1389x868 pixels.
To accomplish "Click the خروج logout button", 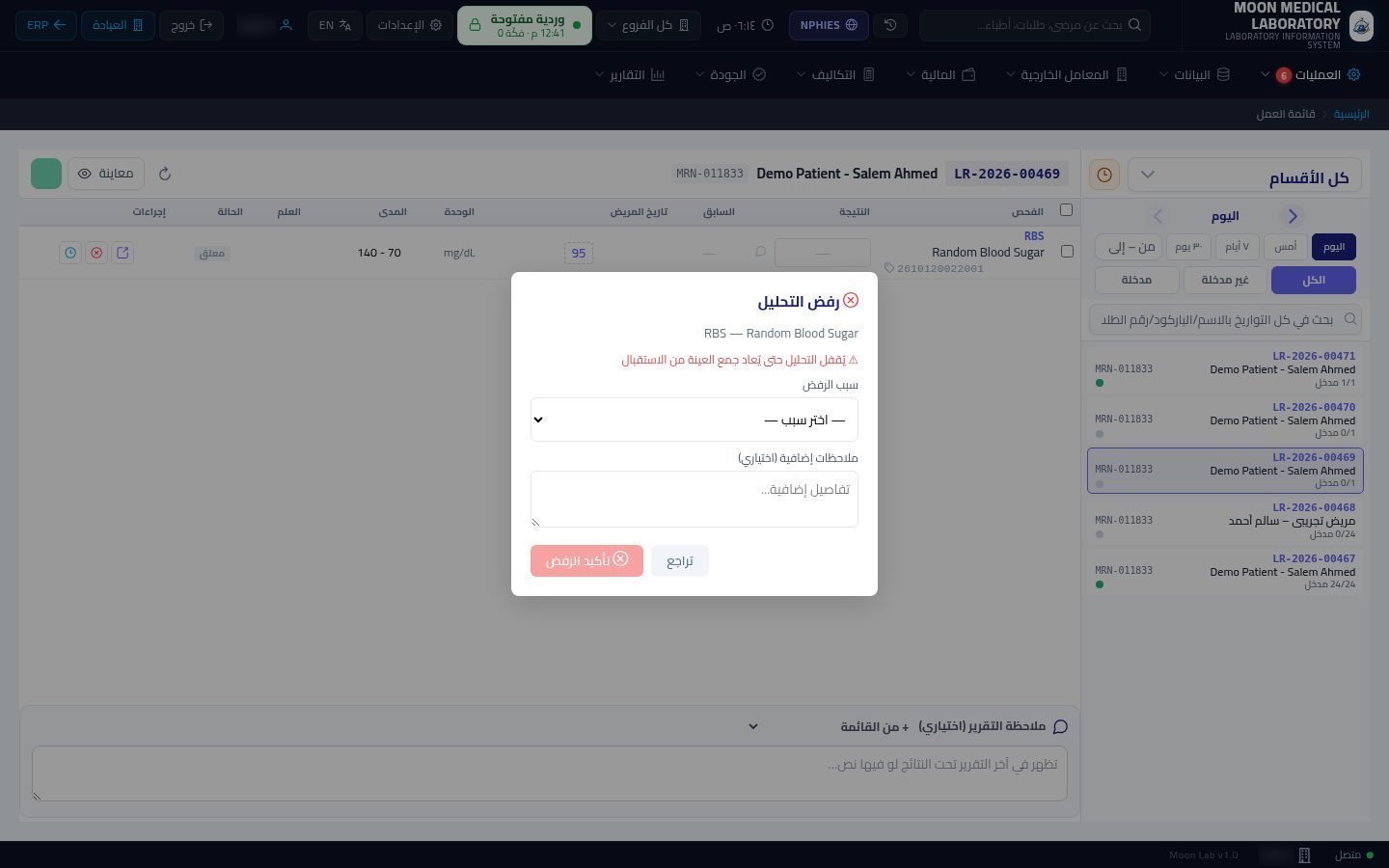I will tap(192, 25).
